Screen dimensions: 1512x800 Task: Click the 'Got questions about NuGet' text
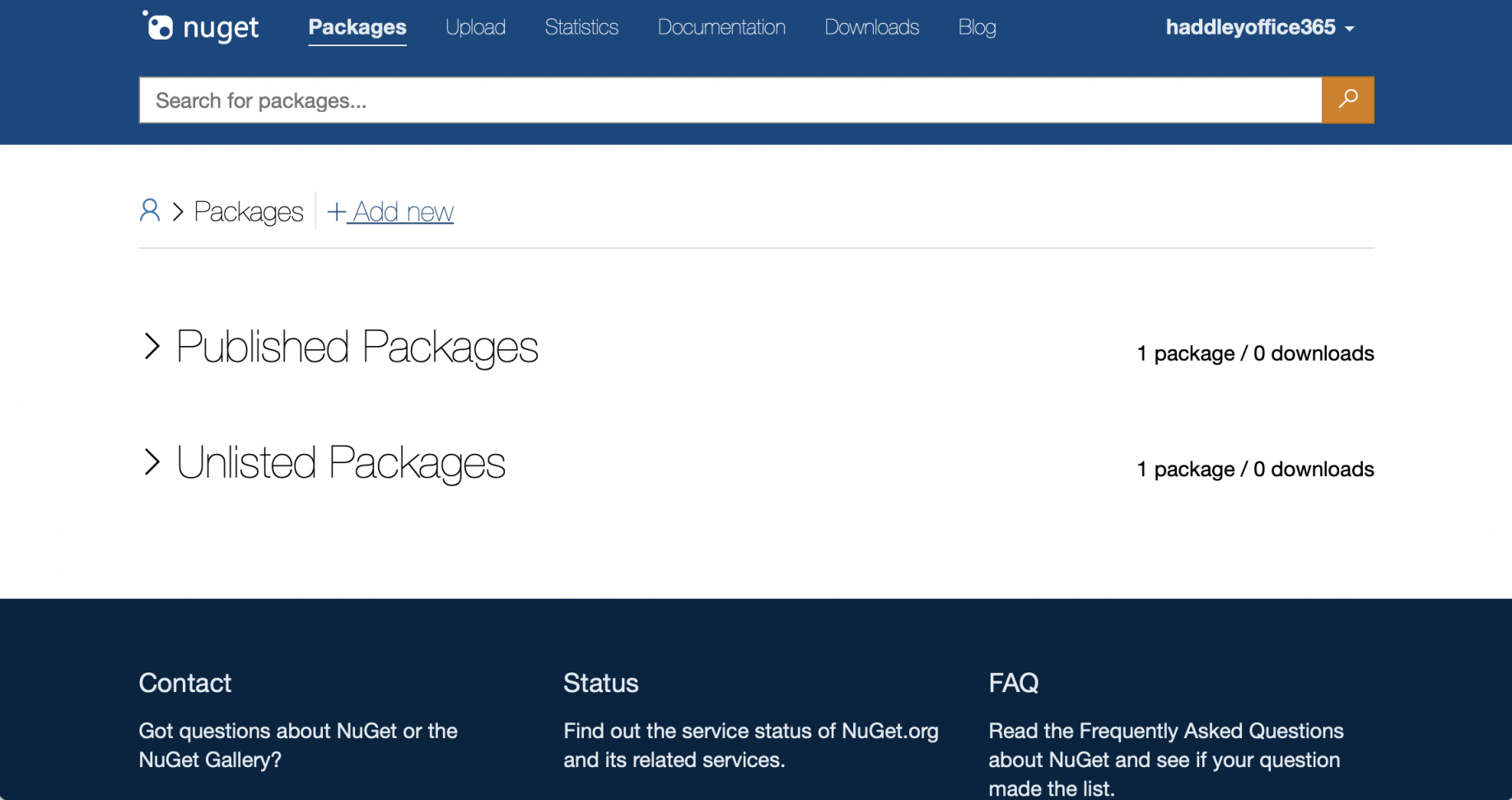pos(298,745)
